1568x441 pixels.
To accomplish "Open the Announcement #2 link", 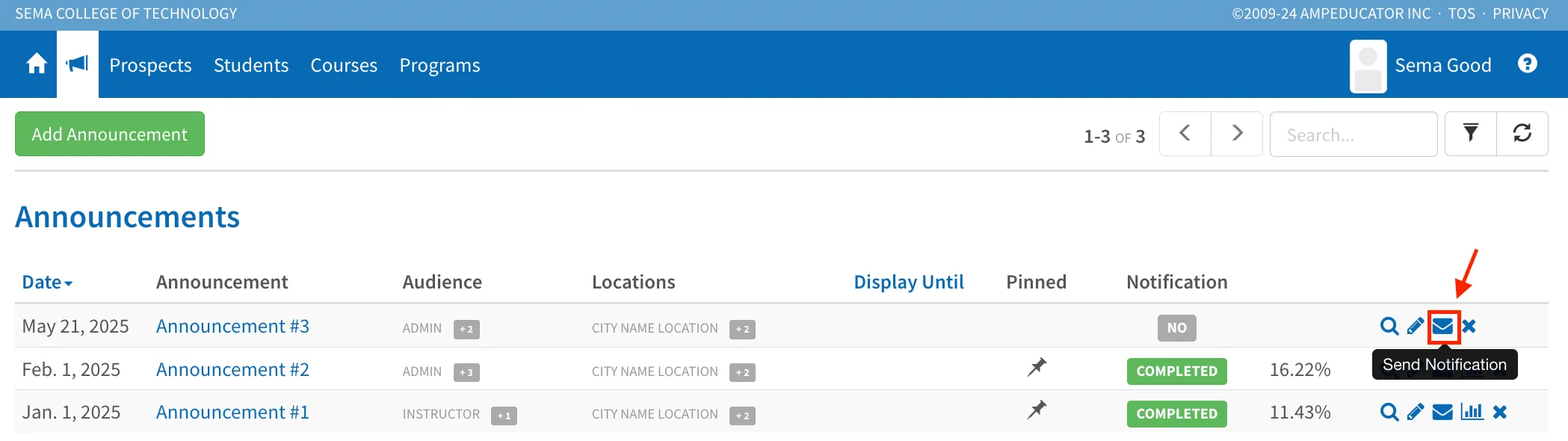I will [x=232, y=370].
